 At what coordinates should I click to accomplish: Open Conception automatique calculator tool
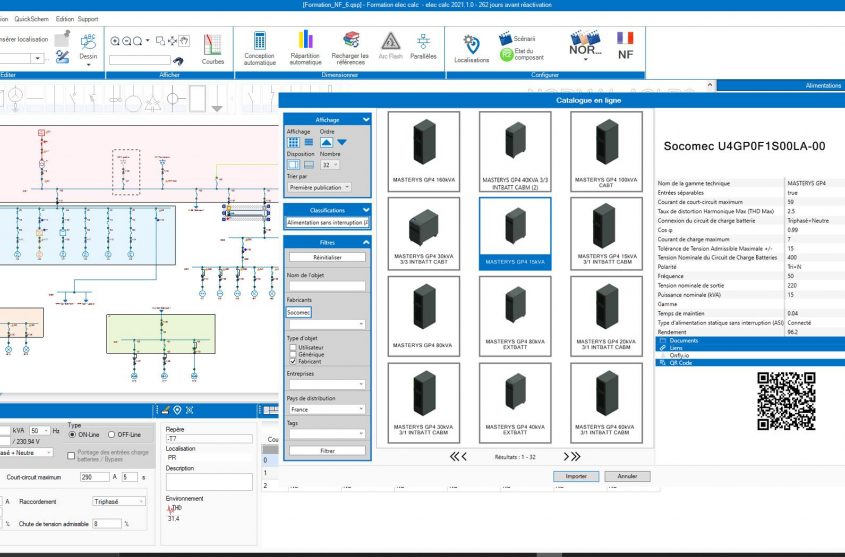[260, 48]
